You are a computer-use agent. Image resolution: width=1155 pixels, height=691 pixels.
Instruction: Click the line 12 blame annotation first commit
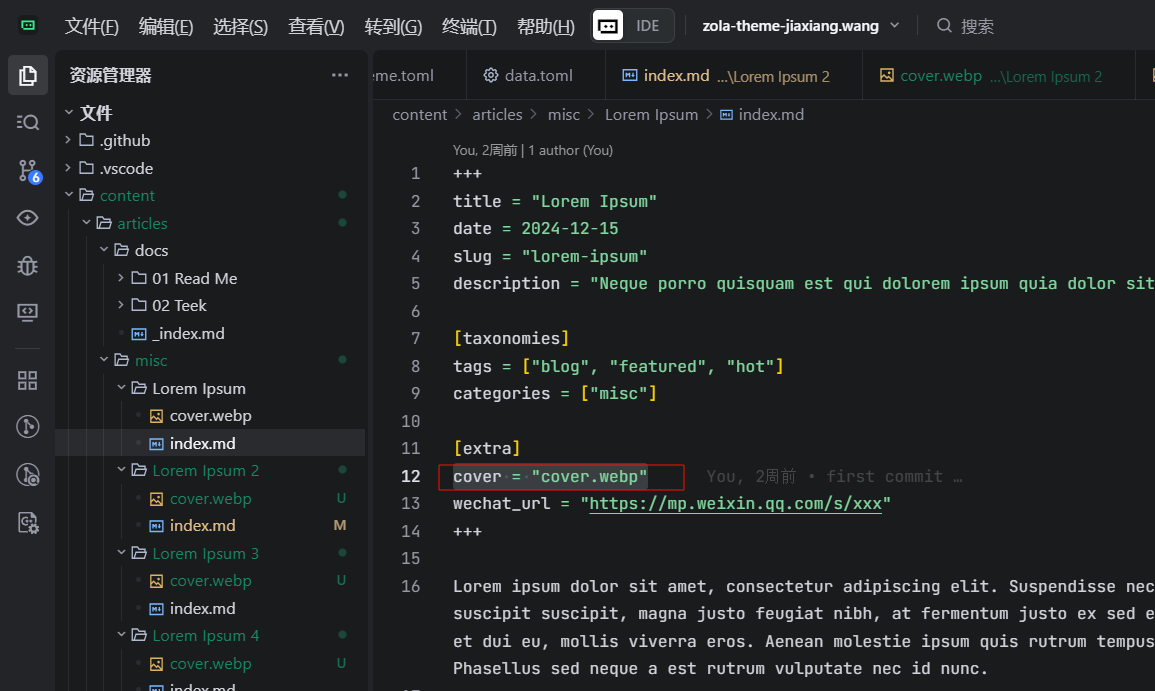pyautogui.click(x=834, y=476)
